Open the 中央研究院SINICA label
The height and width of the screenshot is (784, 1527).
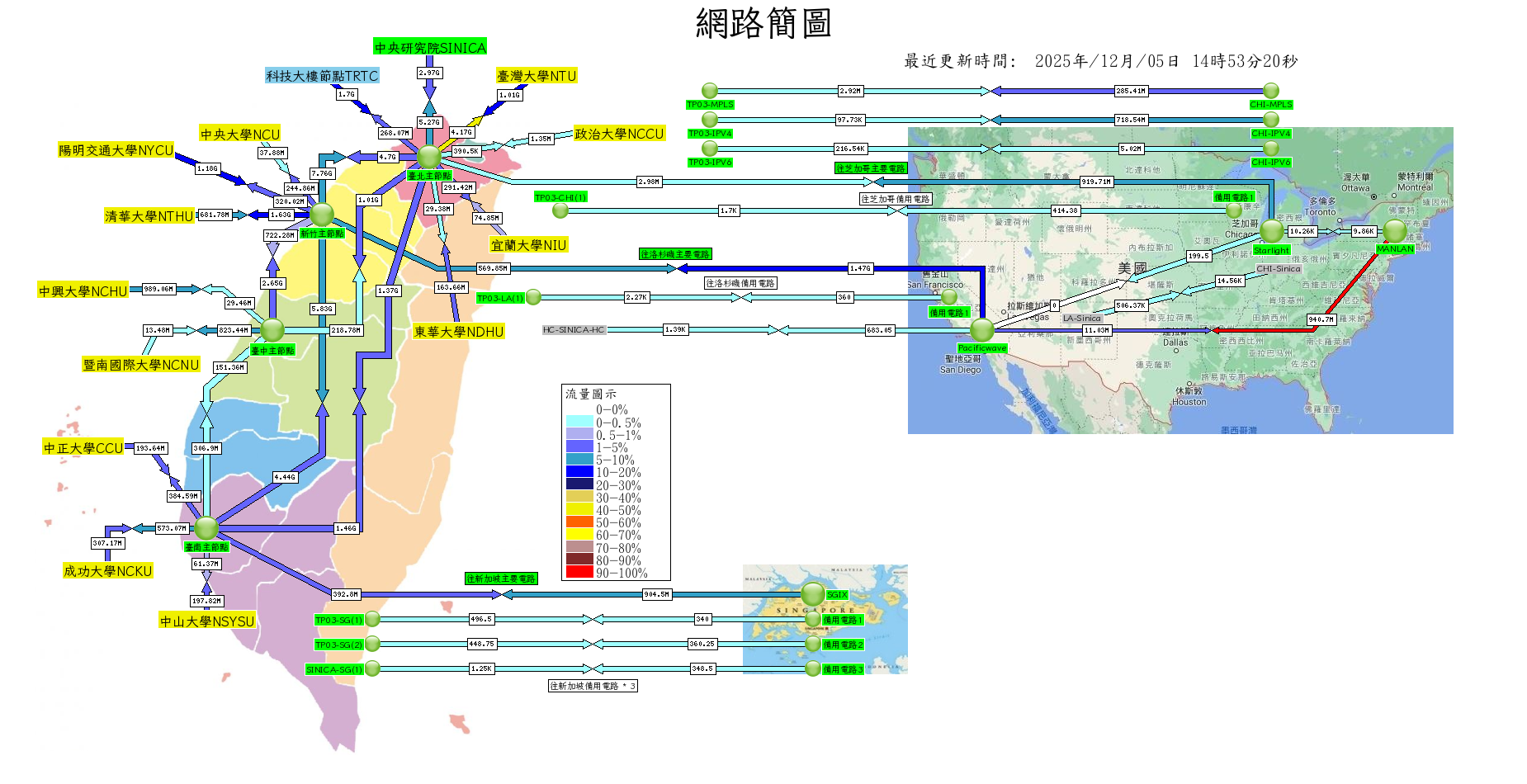click(x=430, y=47)
